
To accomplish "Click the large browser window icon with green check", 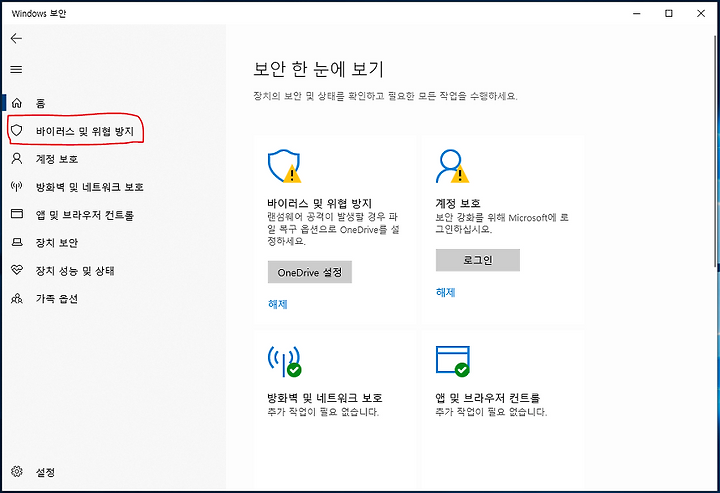I will 452,361.
